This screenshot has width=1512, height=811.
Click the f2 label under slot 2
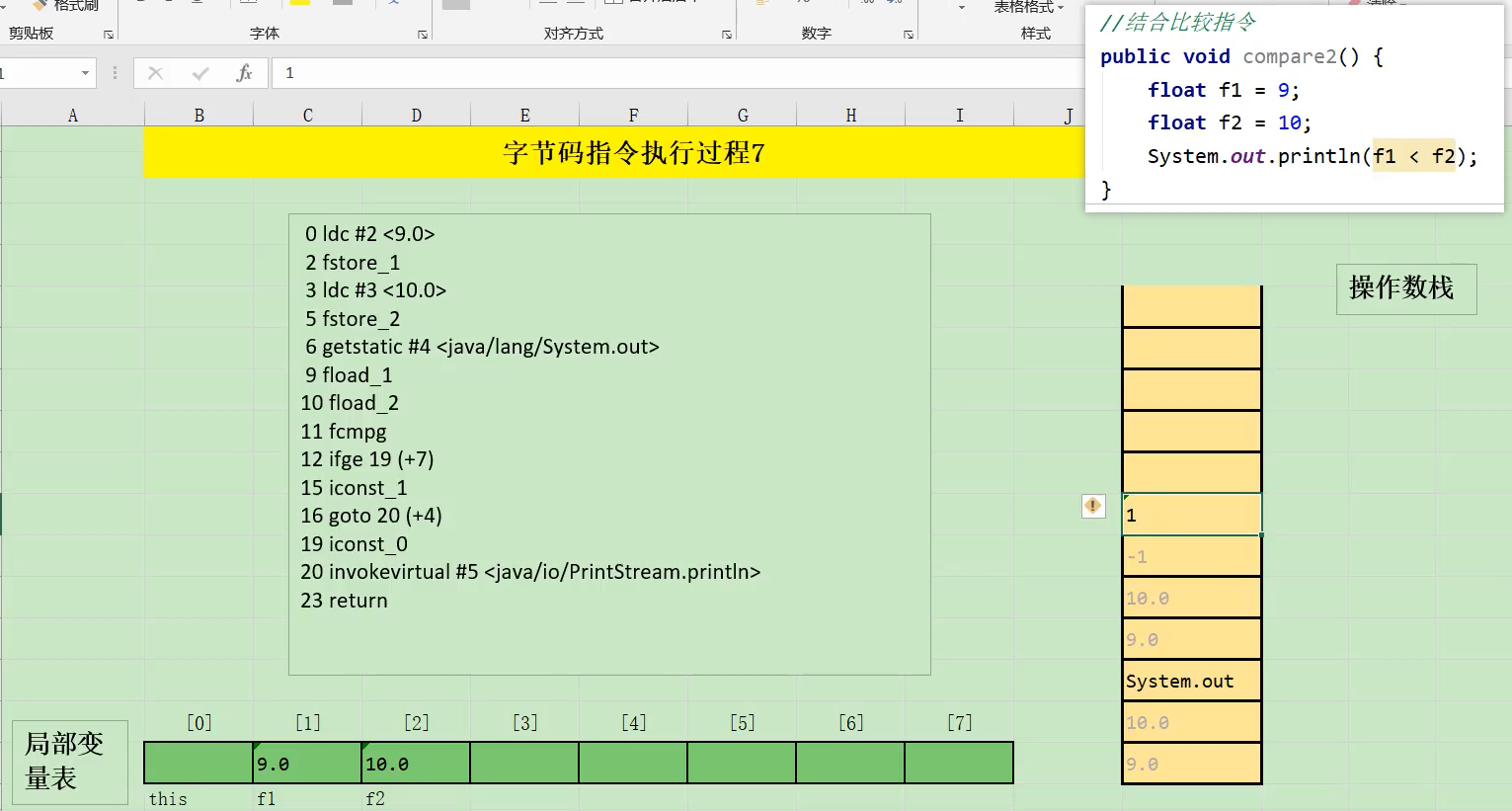tap(375, 799)
